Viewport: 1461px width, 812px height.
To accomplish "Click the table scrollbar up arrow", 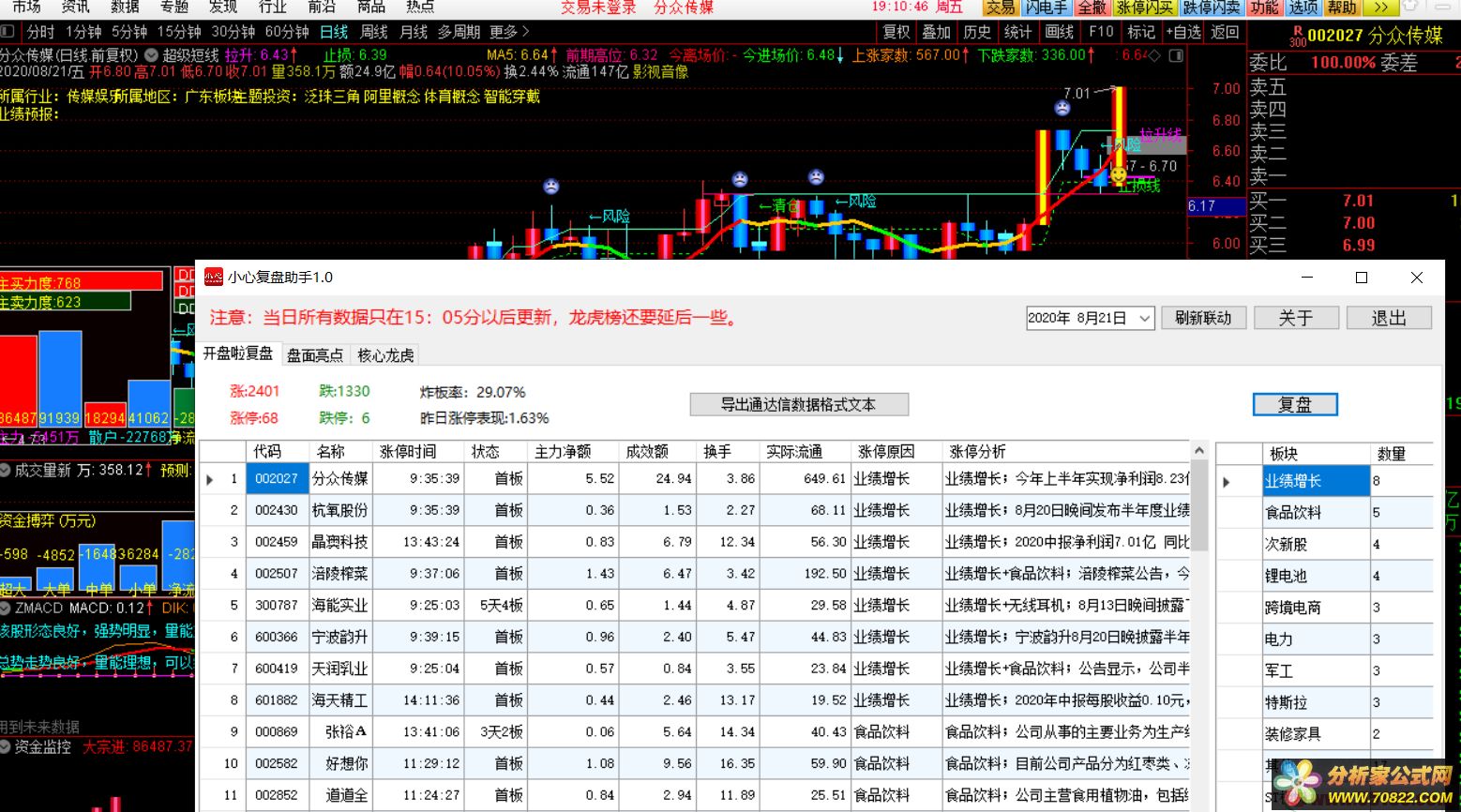I will tap(1198, 451).
